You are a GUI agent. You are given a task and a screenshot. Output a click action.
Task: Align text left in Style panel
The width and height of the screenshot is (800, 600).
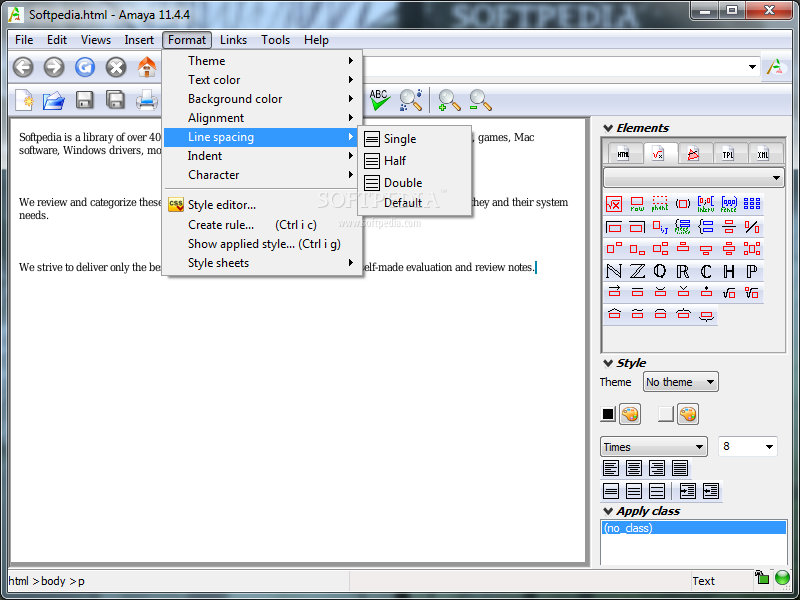(611, 467)
